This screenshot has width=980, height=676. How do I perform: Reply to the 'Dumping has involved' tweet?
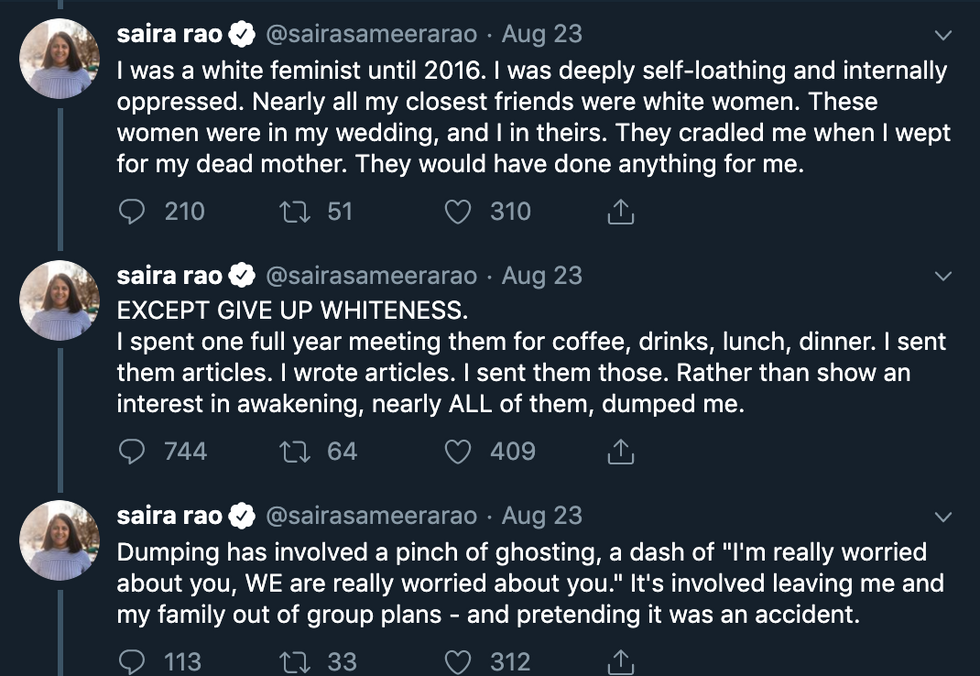point(132,661)
